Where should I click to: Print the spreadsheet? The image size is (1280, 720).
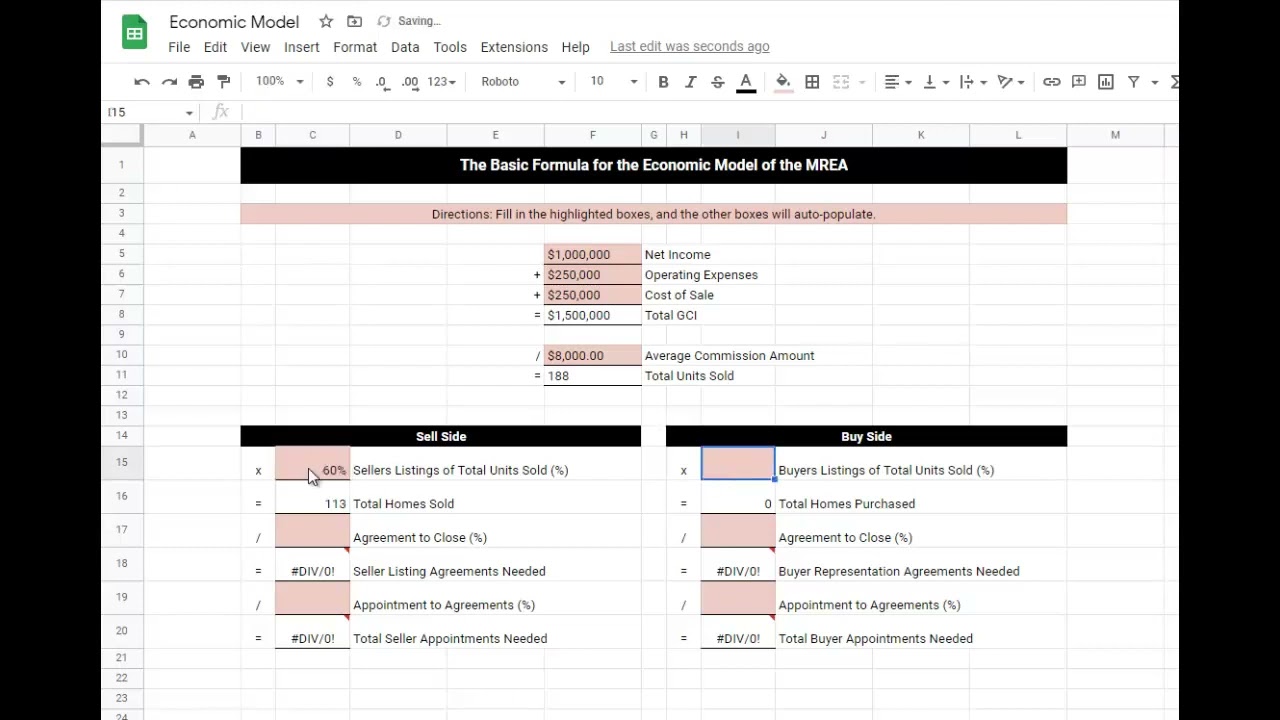coord(196,82)
